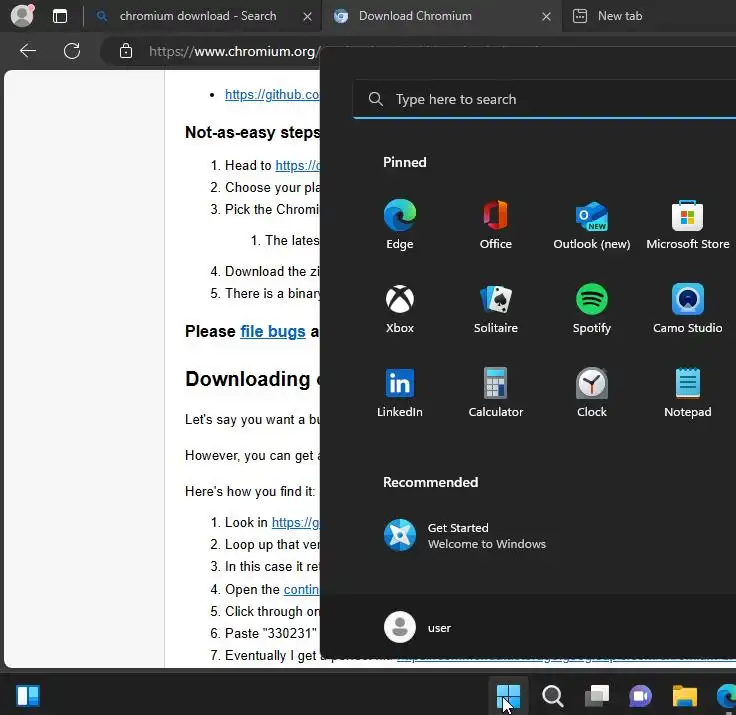The width and height of the screenshot is (736, 715).
Task: Open the user account menu
Action: (417, 627)
